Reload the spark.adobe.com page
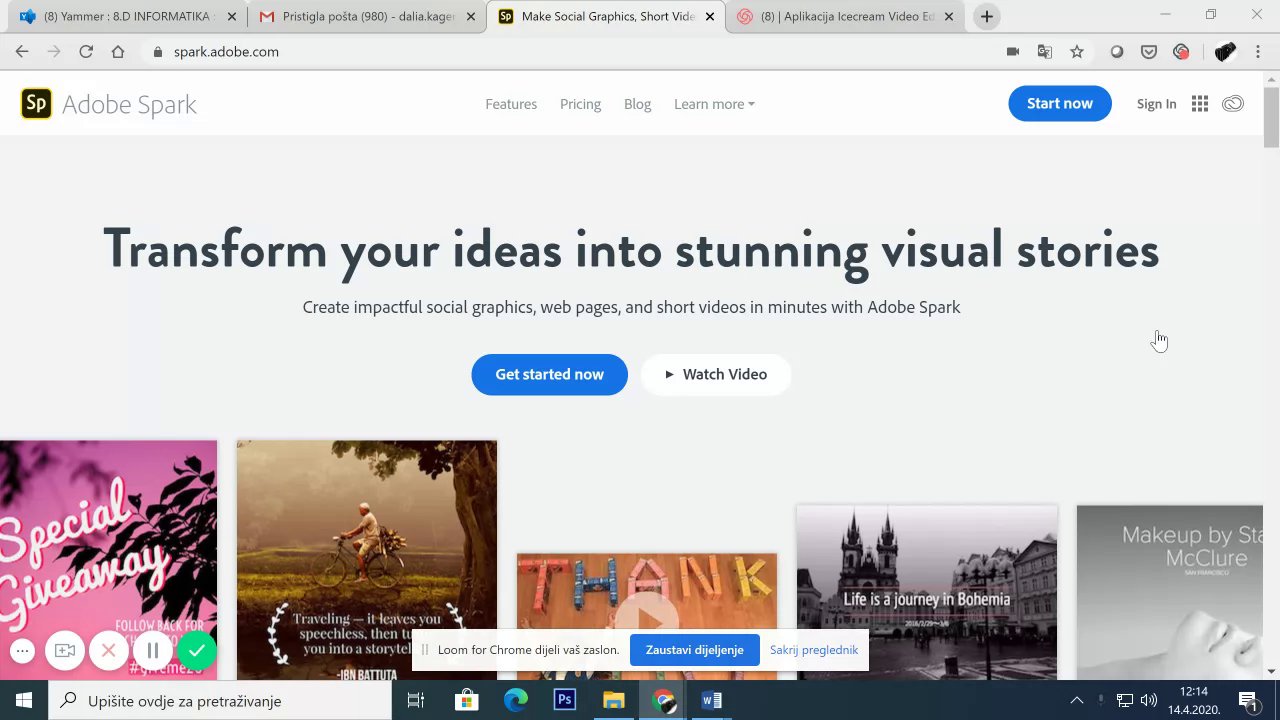 (x=86, y=52)
